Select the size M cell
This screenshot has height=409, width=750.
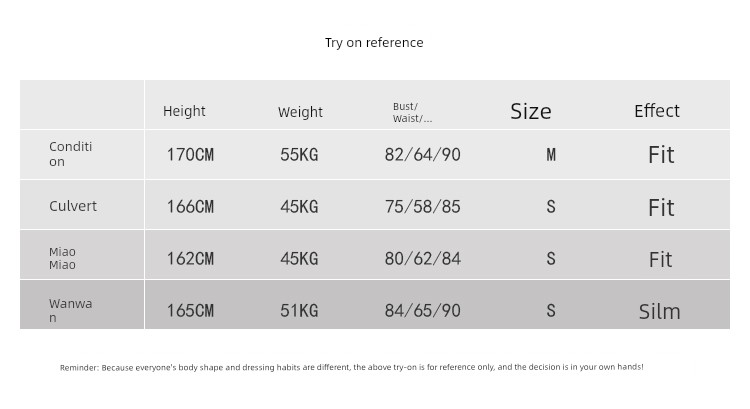pos(550,155)
